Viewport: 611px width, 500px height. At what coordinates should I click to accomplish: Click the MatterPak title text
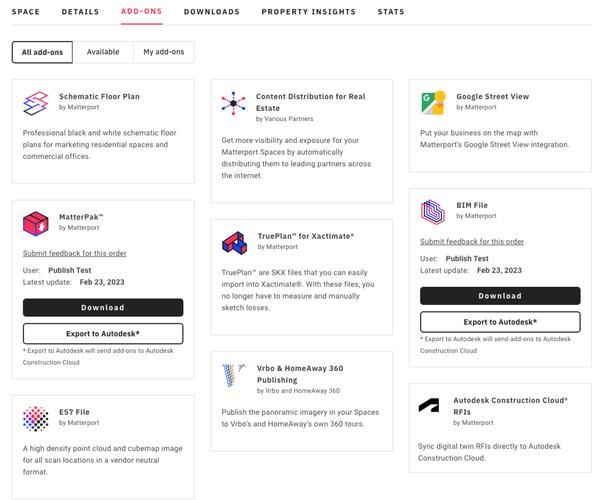pyautogui.click(x=81, y=217)
